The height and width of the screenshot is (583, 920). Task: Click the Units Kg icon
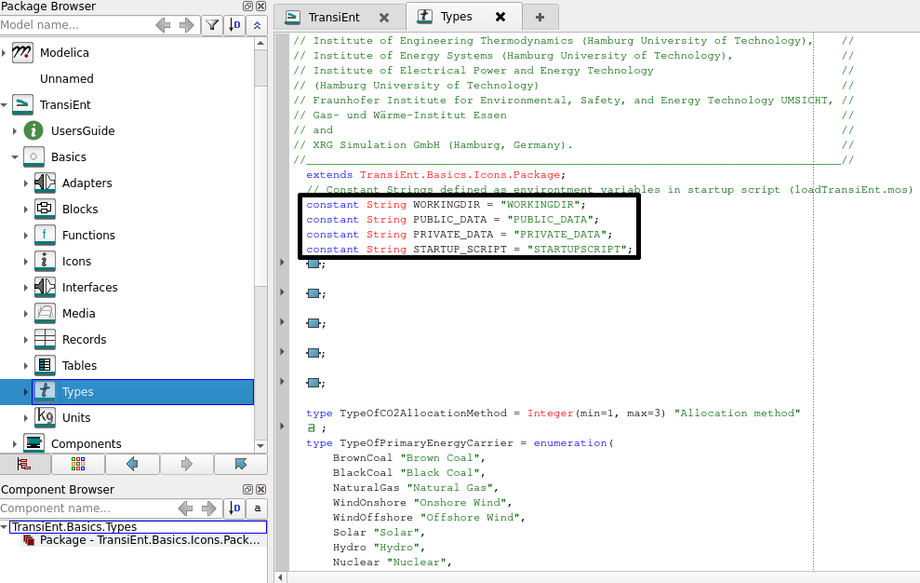45,418
